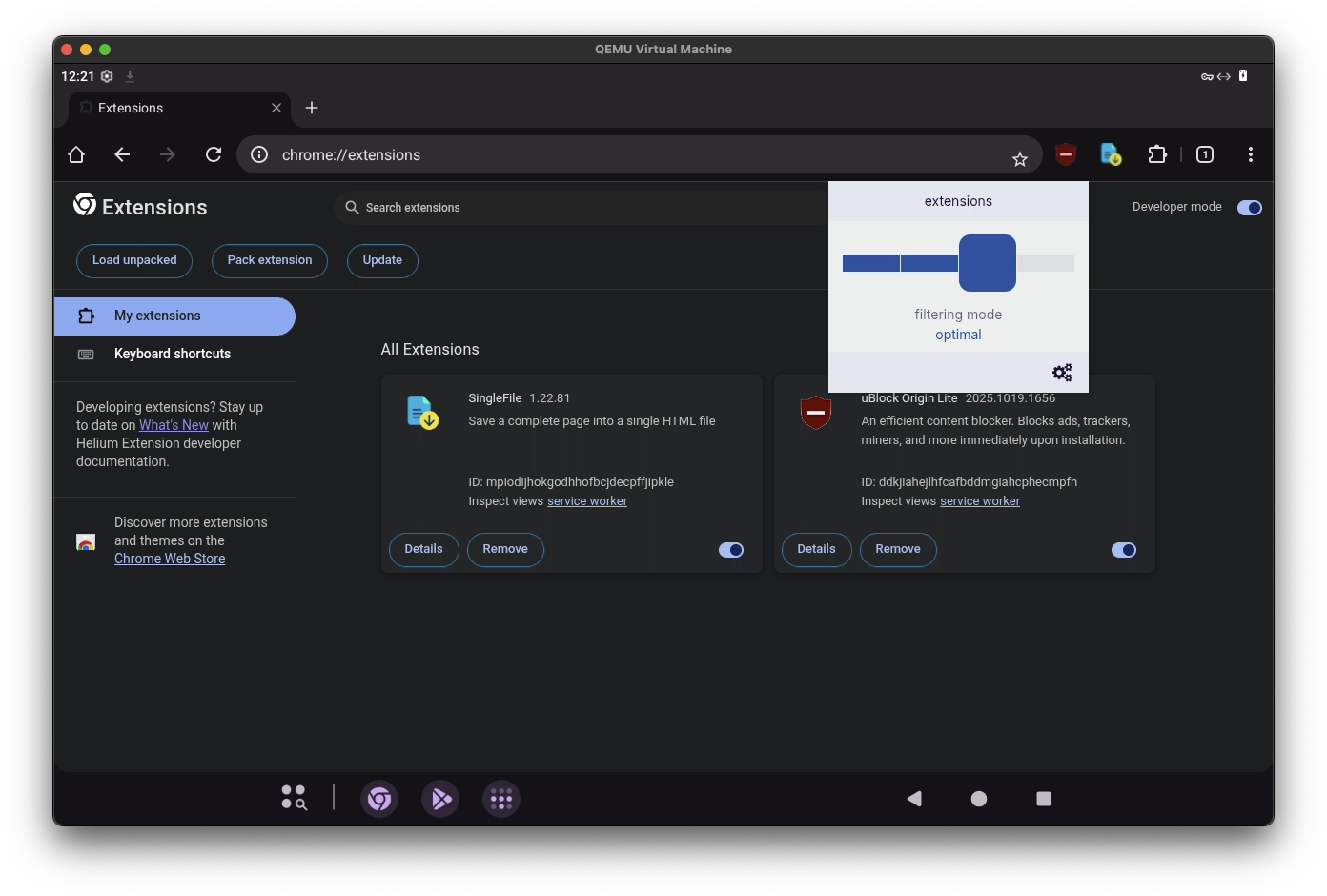The image size is (1327, 896).
Task: Go to the browser home page
Action: 76,154
